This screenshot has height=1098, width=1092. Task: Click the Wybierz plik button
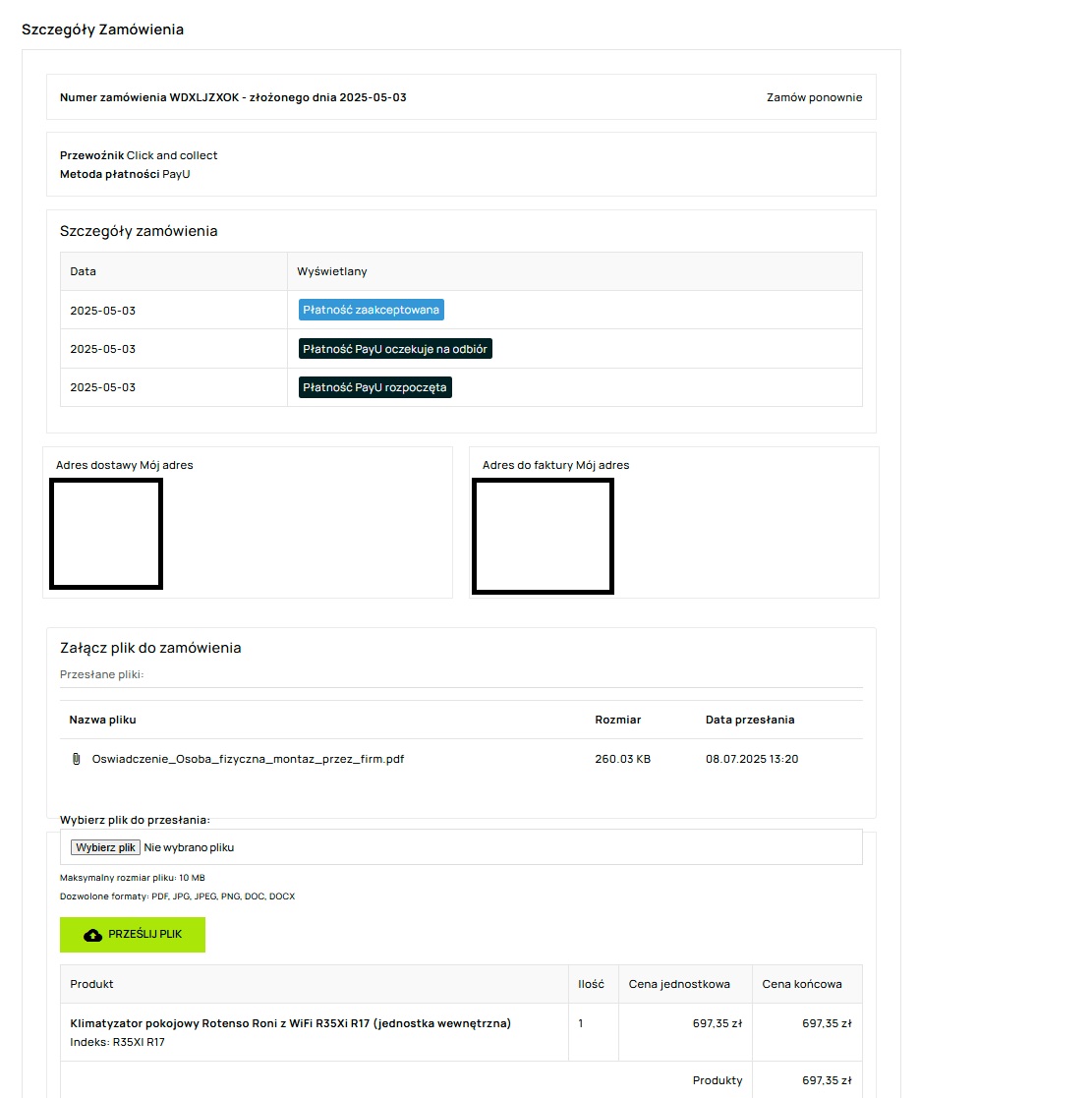click(106, 847)
